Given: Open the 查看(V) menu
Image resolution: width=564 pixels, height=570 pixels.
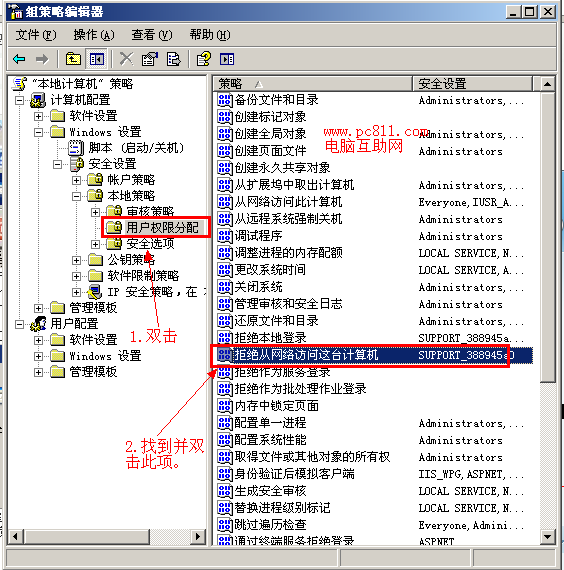Looking at the screenshot, I should (x=152, y=35).
